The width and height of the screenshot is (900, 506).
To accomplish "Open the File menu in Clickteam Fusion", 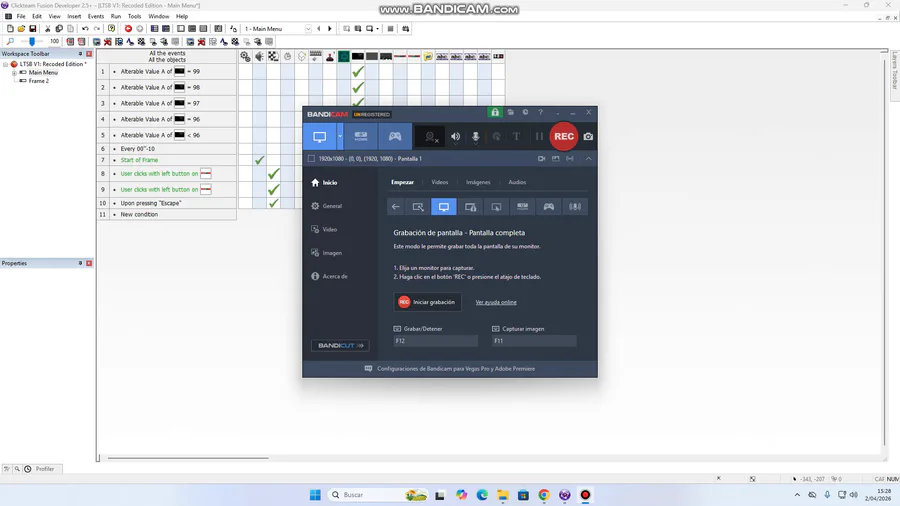I will coord(21,17).
